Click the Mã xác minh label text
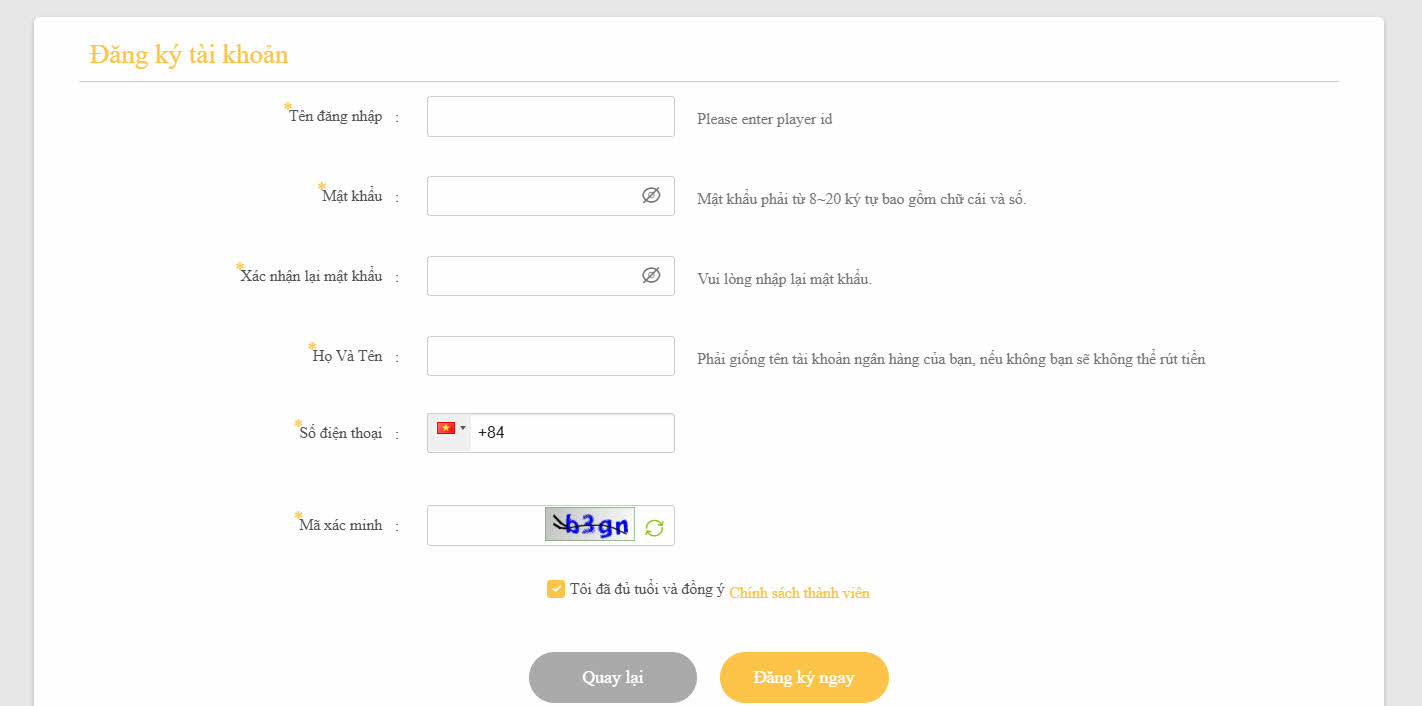Image resolution: width=1422 pixels, height=706 pixels. [x=341, y=525]
